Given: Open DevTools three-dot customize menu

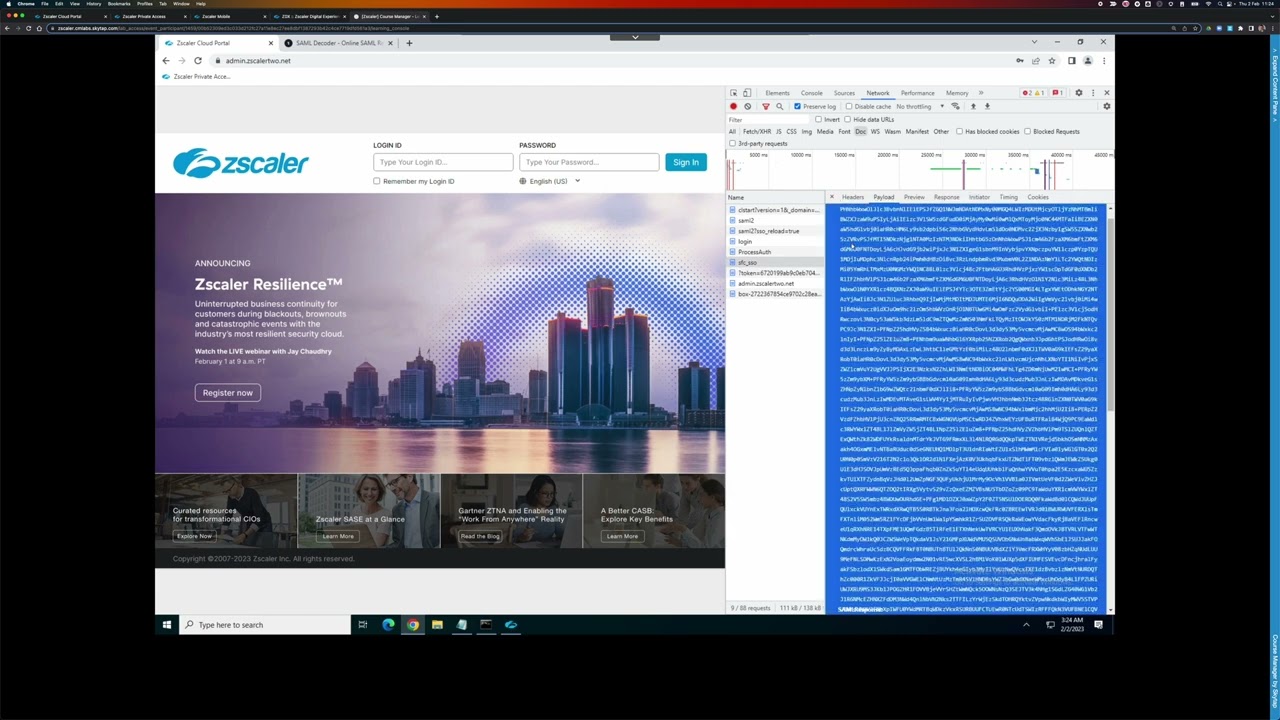Looking at the screenshot, I should 1093,93.
